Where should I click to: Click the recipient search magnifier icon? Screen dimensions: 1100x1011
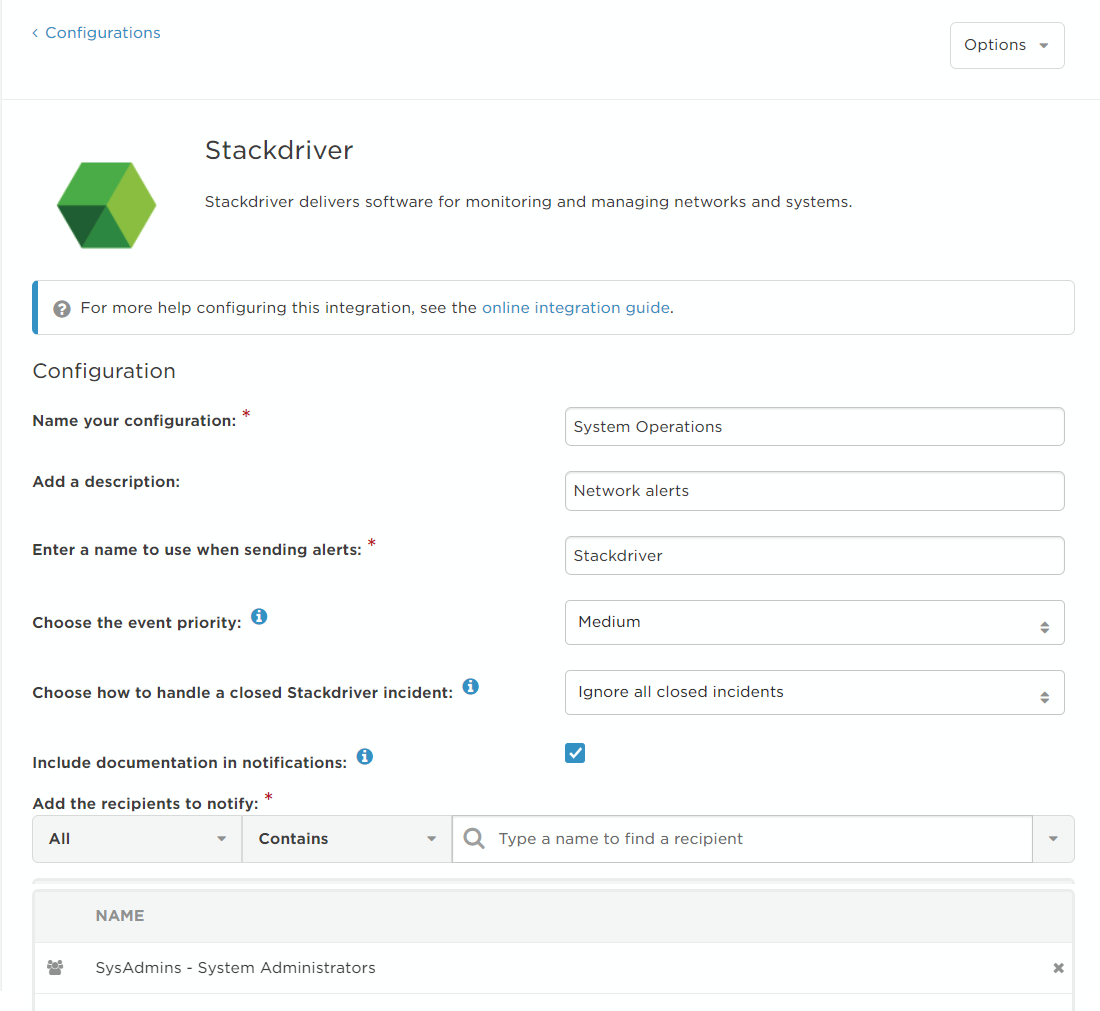pyautogui.click(x=474, y=838)
